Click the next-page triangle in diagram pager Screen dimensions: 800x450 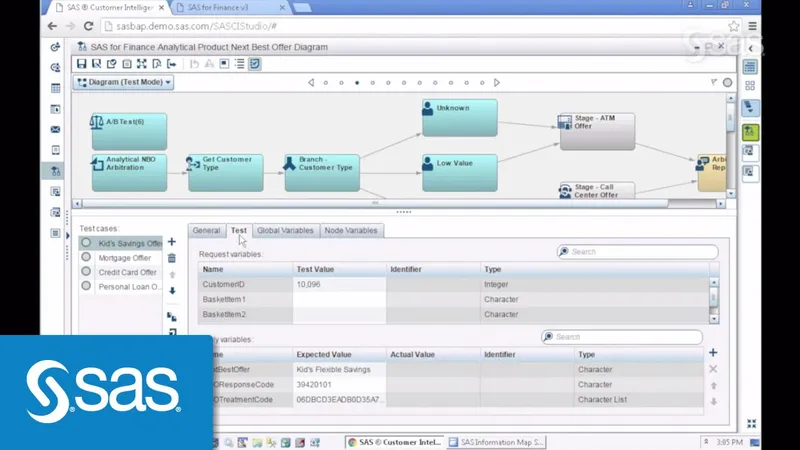tap(497, 82)
